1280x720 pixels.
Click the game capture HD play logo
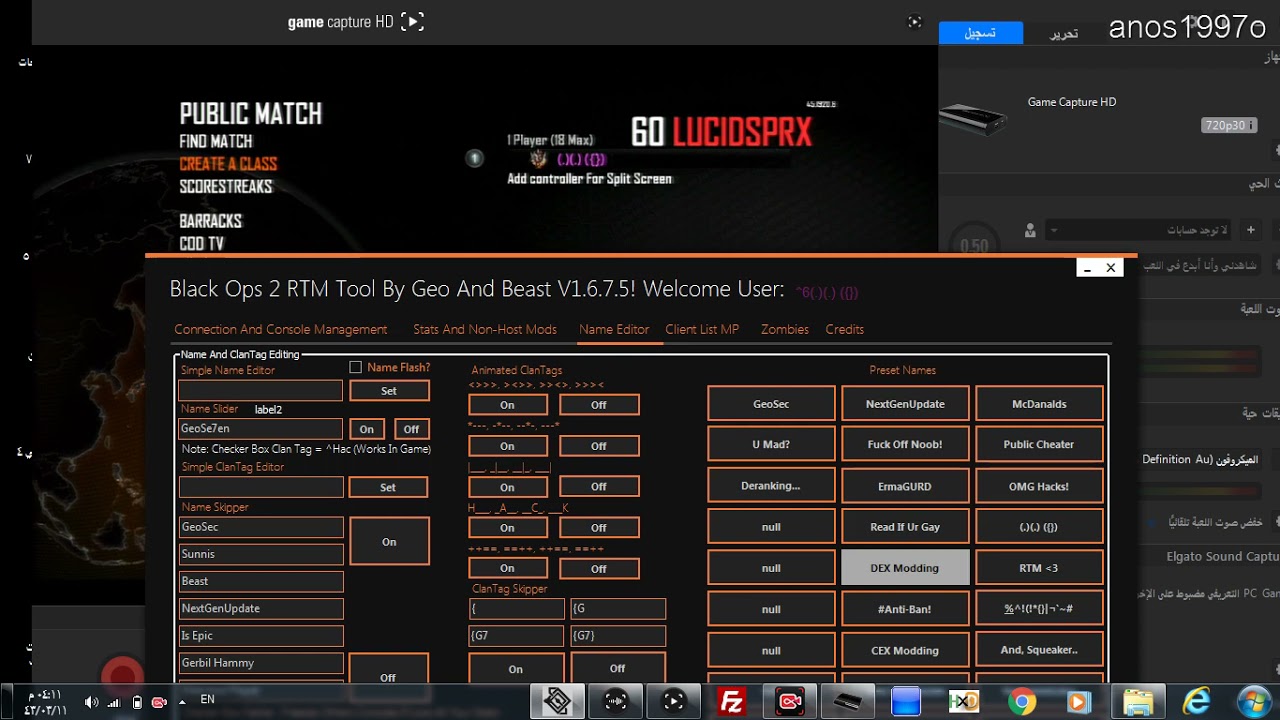pos(412,21)
